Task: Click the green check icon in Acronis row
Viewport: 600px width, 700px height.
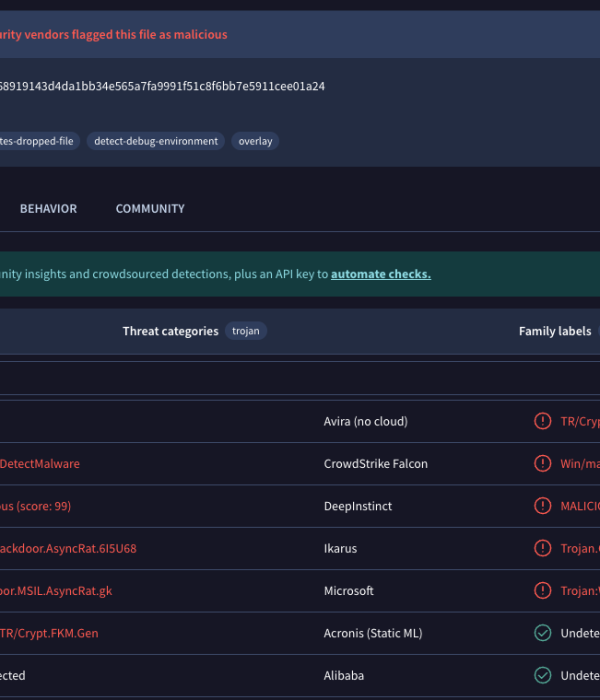Action: (543, 633)
